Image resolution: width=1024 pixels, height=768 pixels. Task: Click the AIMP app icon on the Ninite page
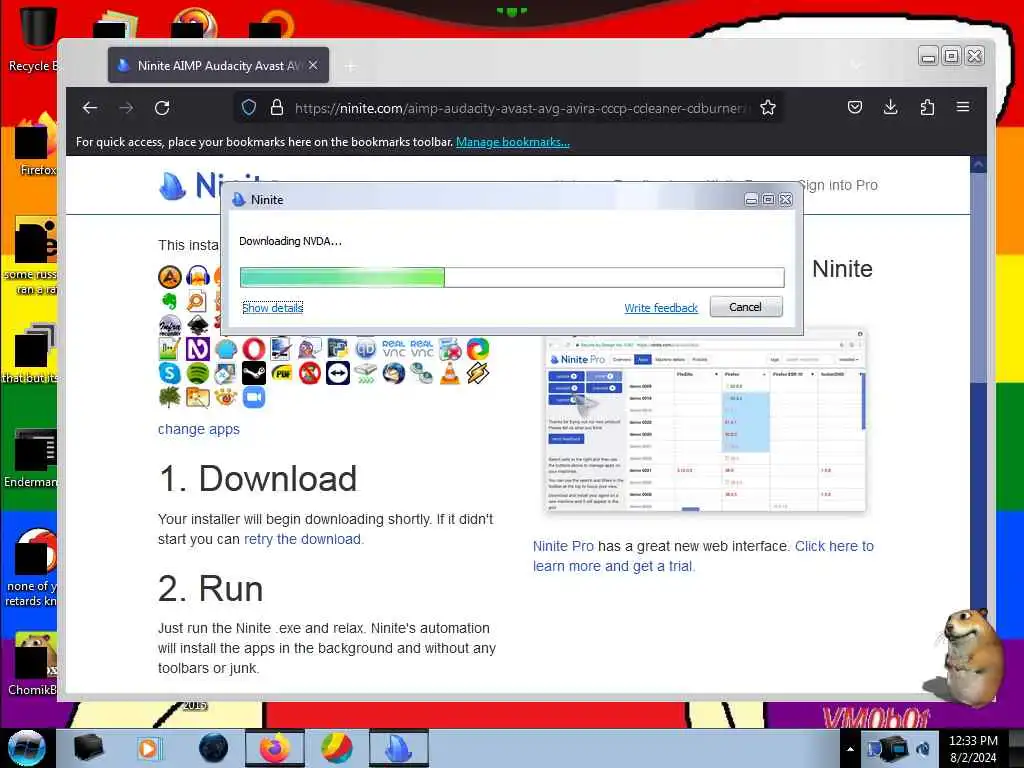pyautogui.click(x=170, y=276)
